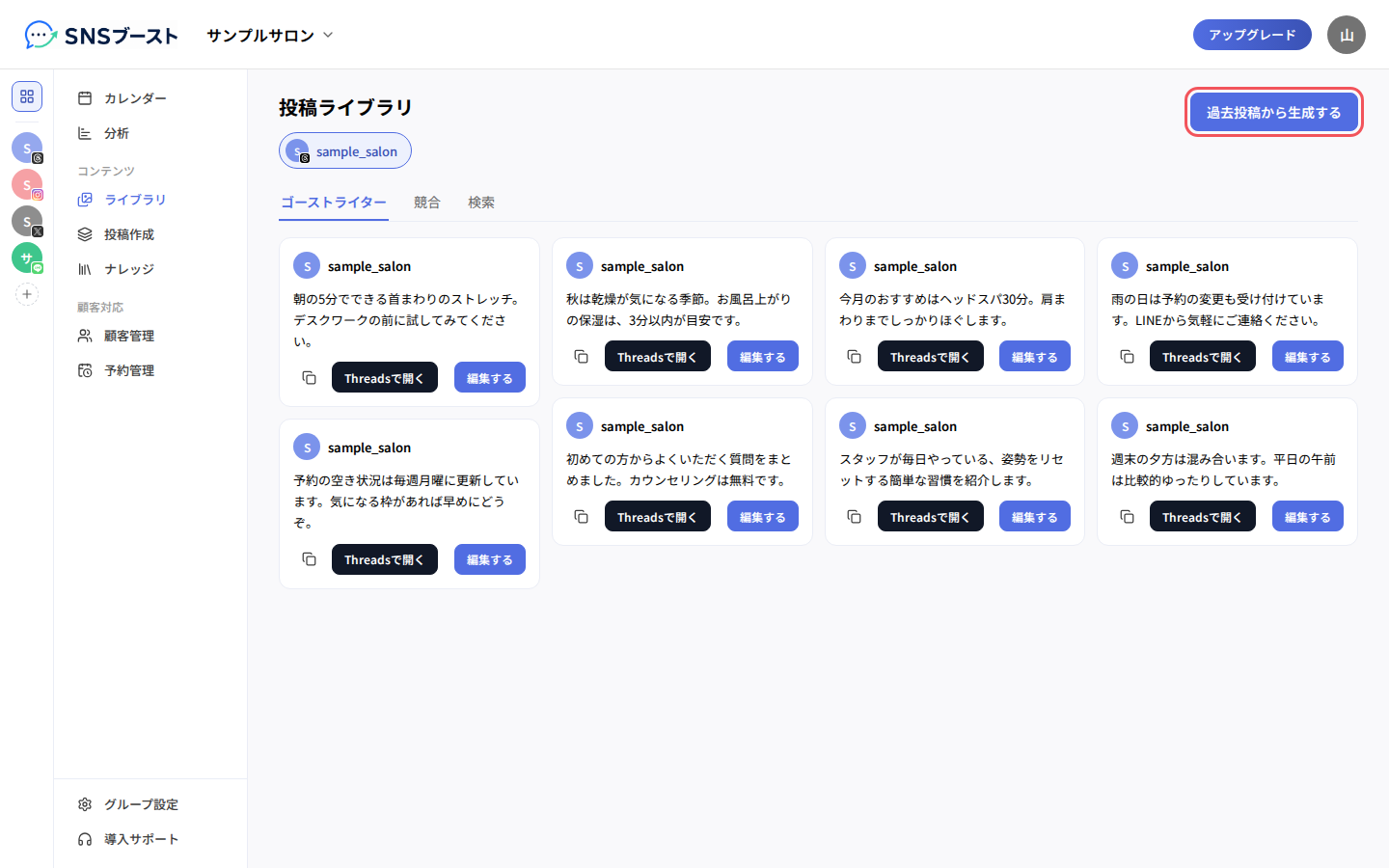
Task: Switch to the 検索 tab
Action: 481,203
